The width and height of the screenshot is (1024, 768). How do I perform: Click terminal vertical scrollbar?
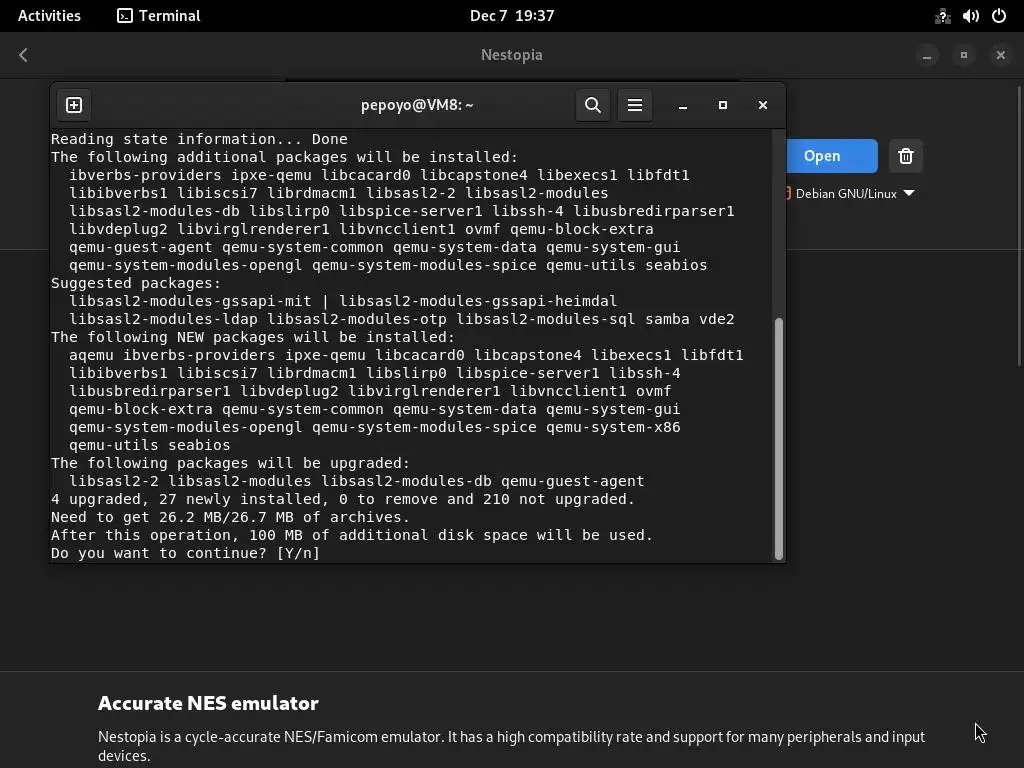coord(778,439)
